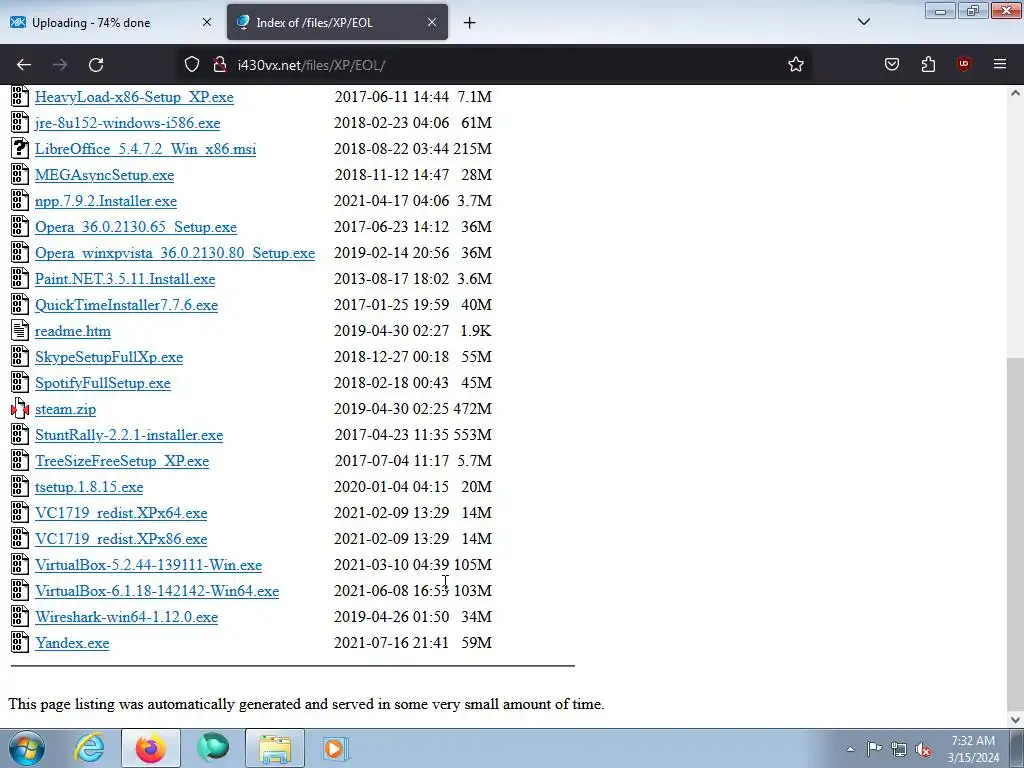This screenshot has height=768, width=1024.
Task: Click the Opera_36.0.2130.65_Setup.exe link
Action: (x=136, y=227)
